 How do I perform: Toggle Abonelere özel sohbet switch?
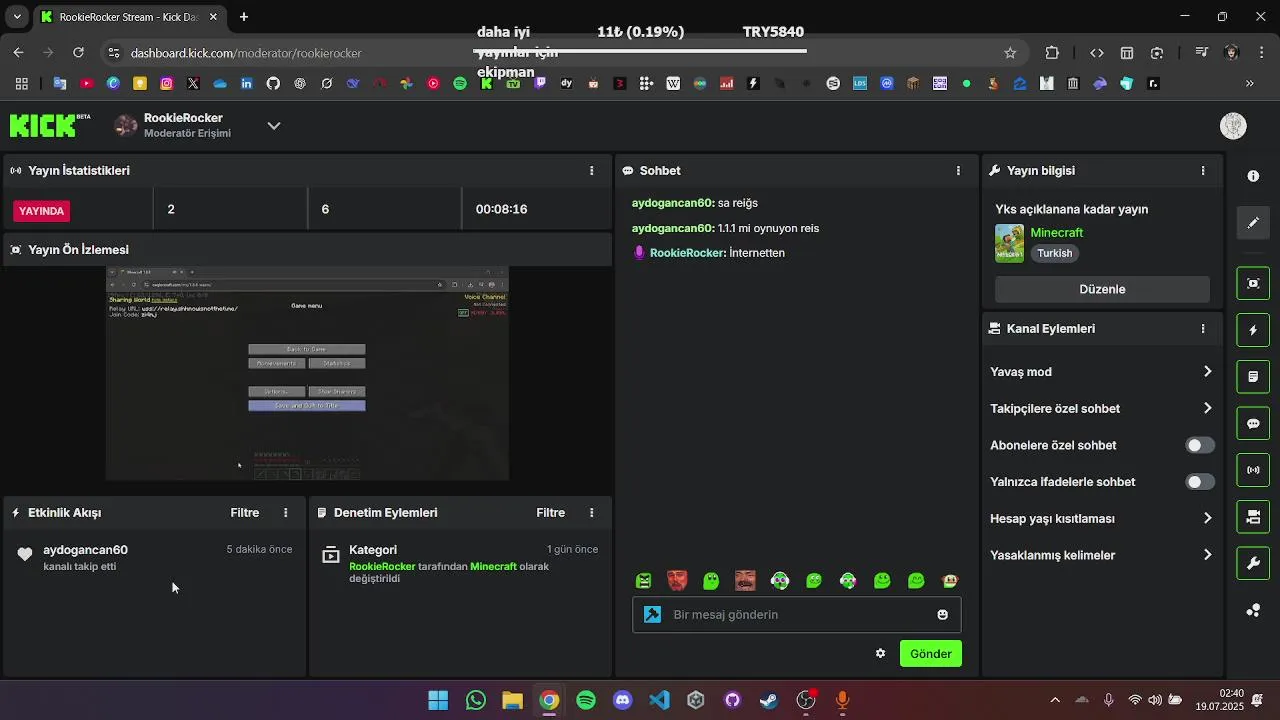1200,445
